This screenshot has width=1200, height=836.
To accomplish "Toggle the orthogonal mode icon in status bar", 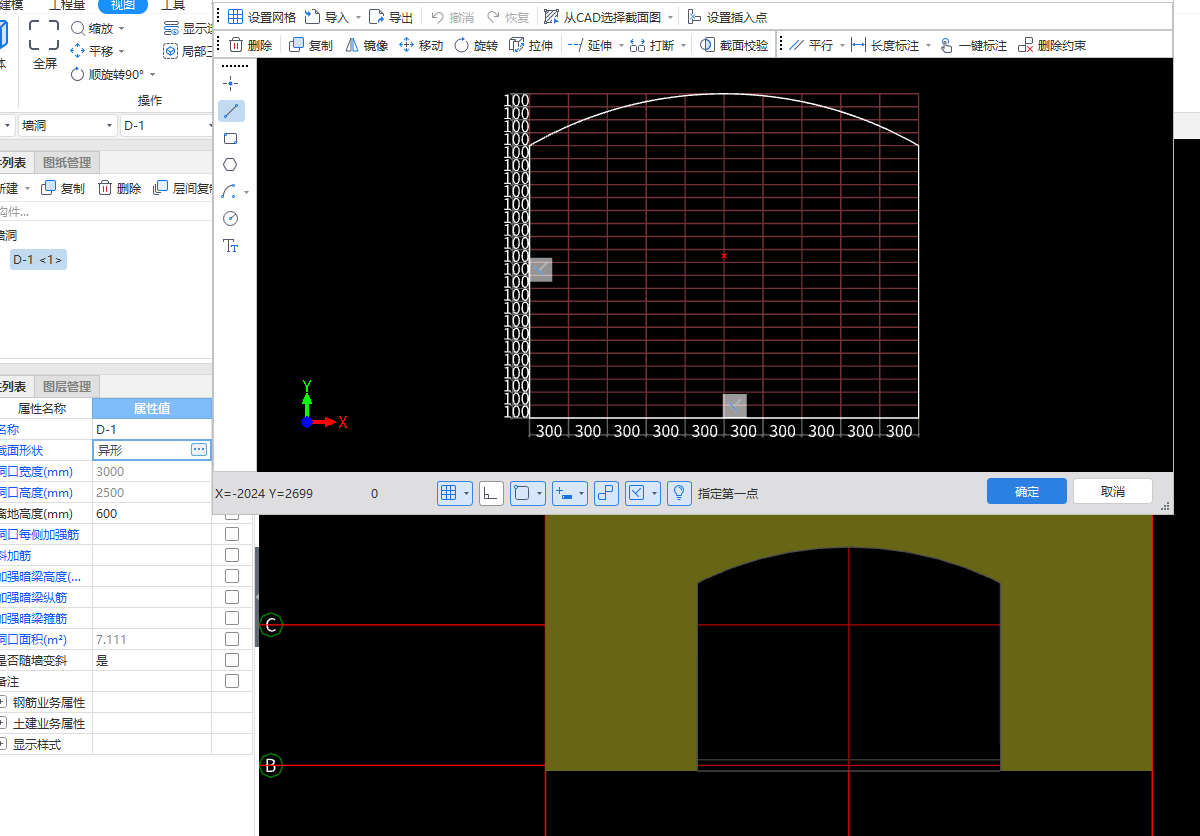I will point(491,493).
